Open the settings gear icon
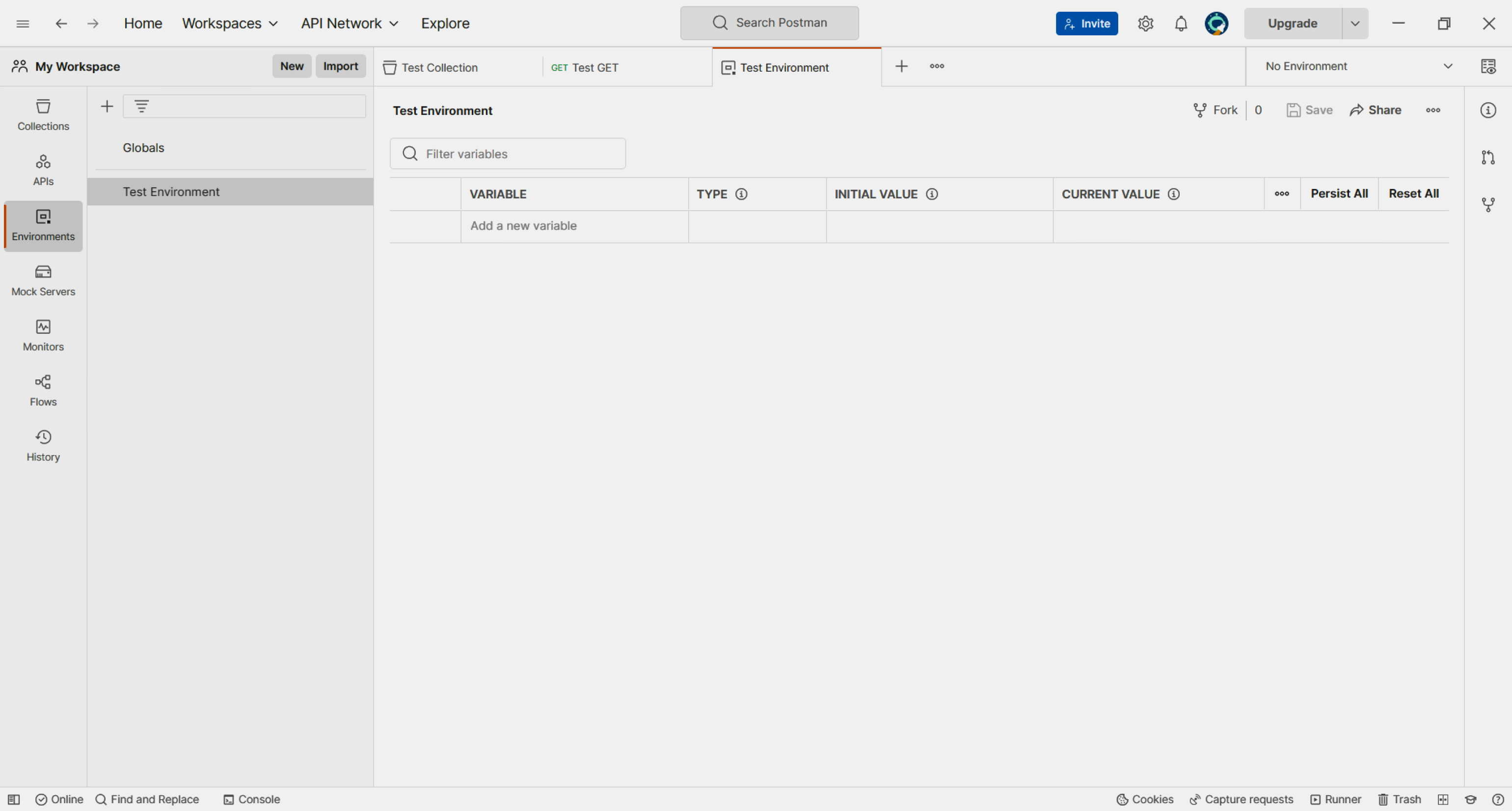 1145,24
